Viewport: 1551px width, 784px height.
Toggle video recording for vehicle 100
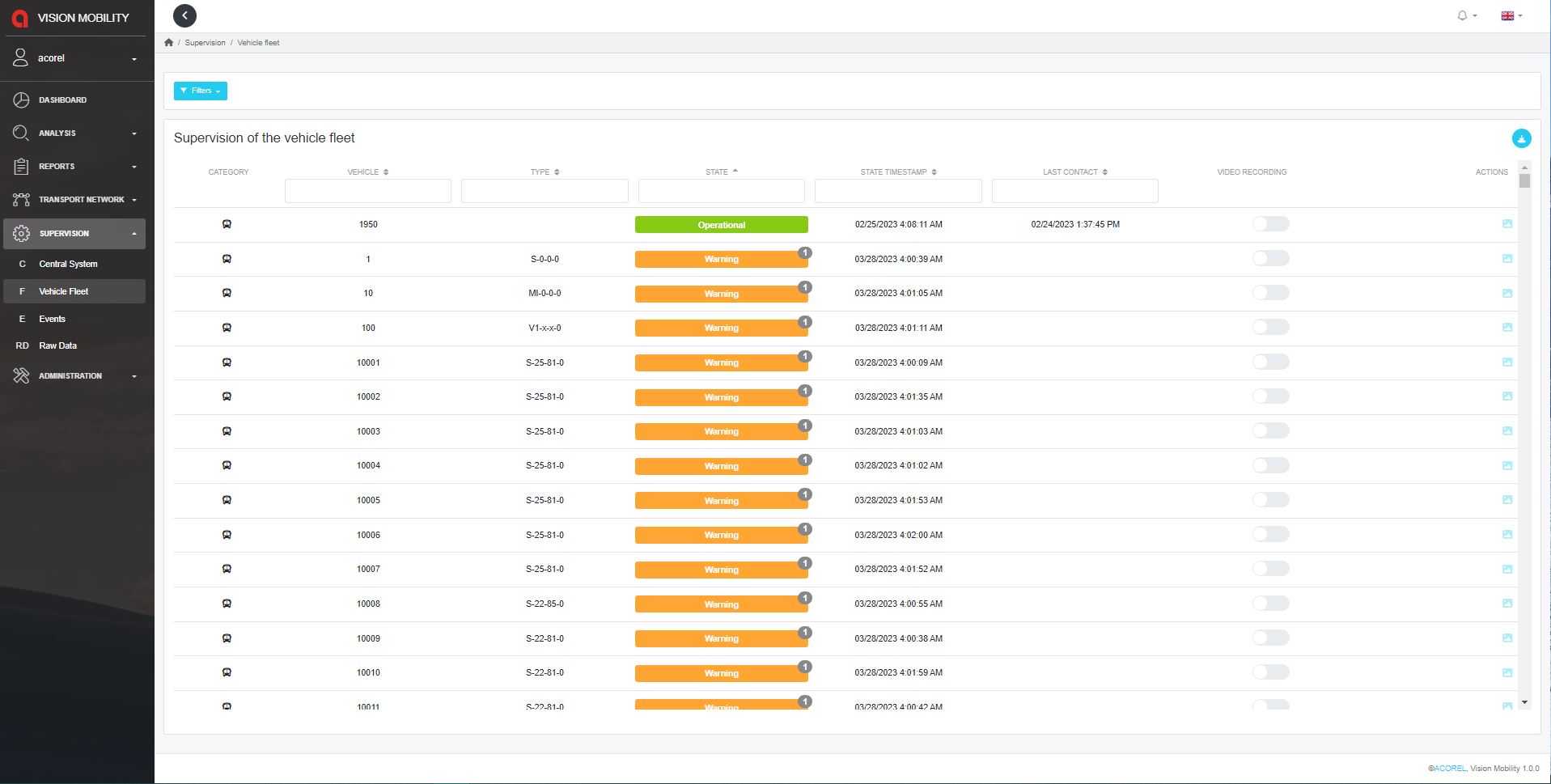pos(1270,328)
